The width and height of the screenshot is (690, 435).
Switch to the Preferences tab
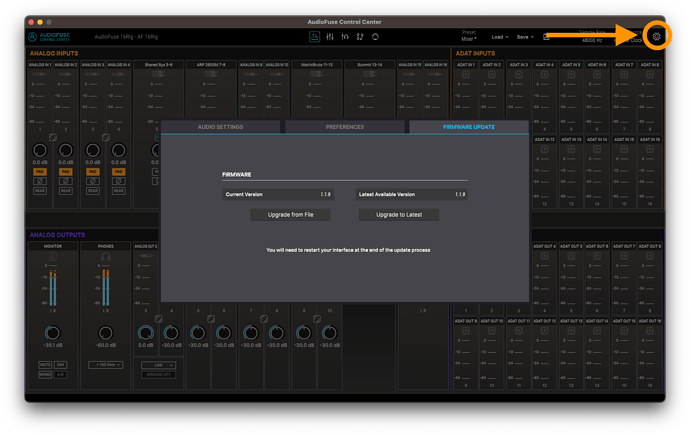click(x=345, y=127)
